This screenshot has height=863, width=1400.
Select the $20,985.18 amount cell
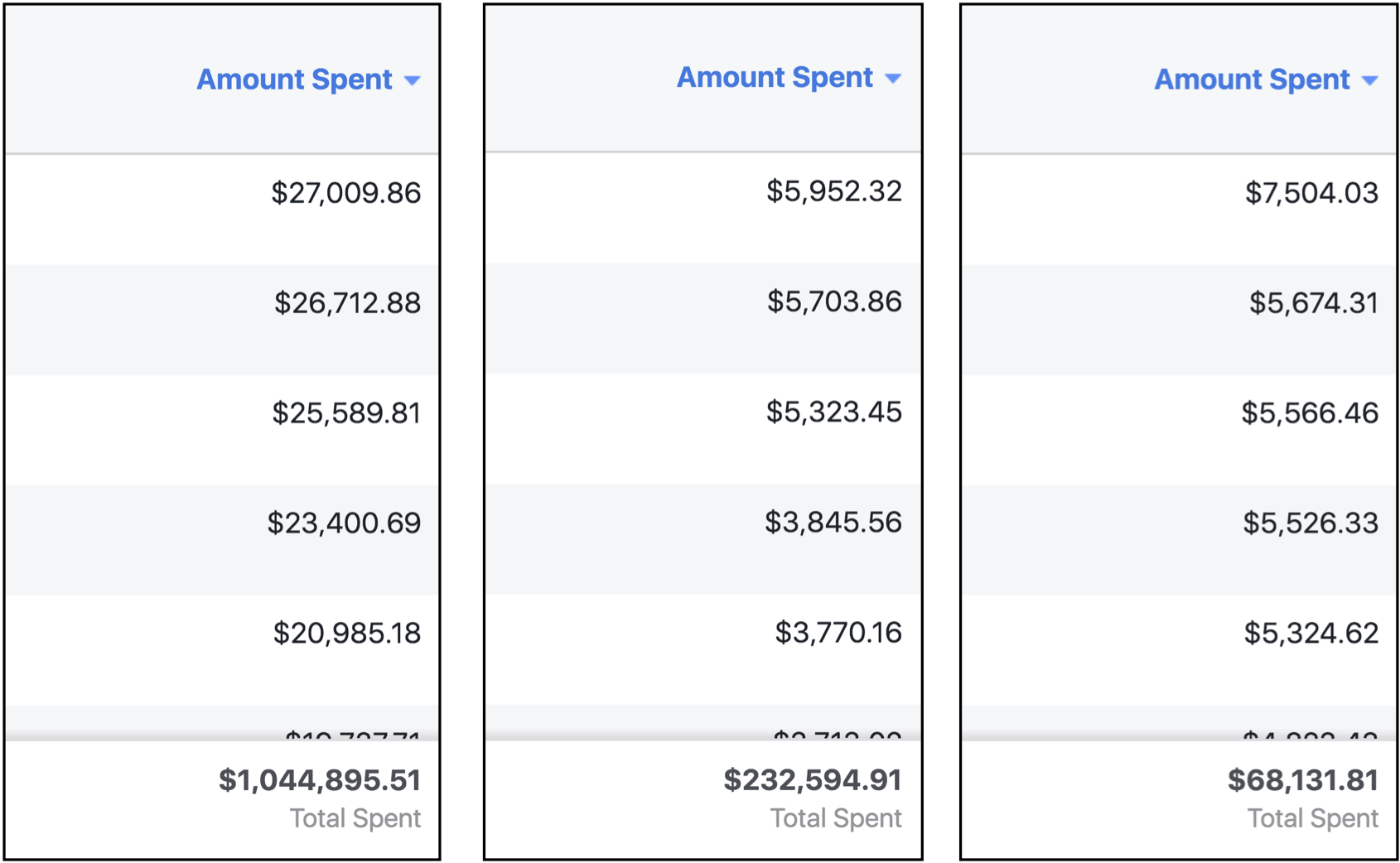pos(347,634)
